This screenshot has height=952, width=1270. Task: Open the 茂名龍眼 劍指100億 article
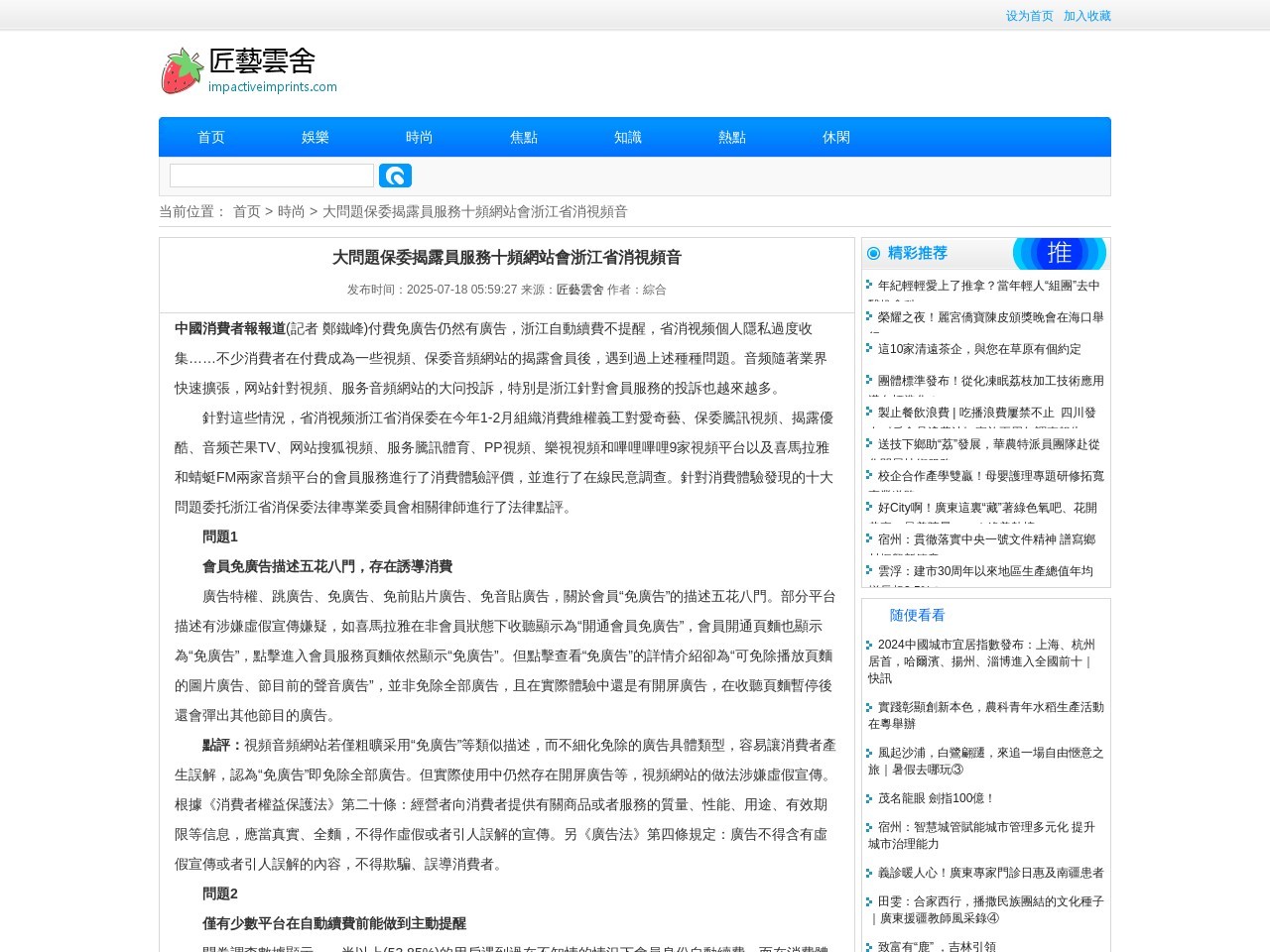[x=935, y=798]
